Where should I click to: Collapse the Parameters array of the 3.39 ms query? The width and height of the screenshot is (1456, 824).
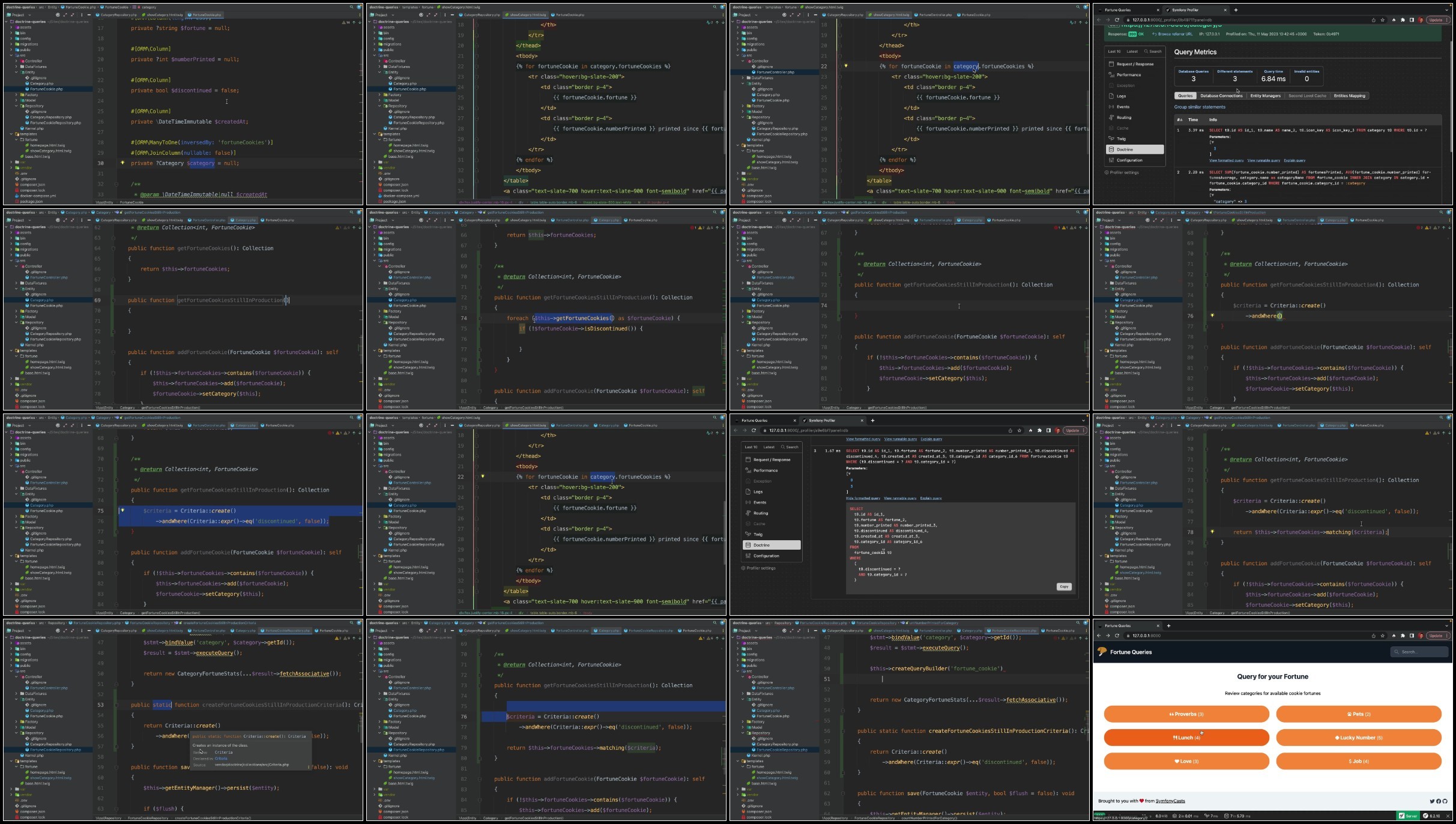click(1212, 142)
